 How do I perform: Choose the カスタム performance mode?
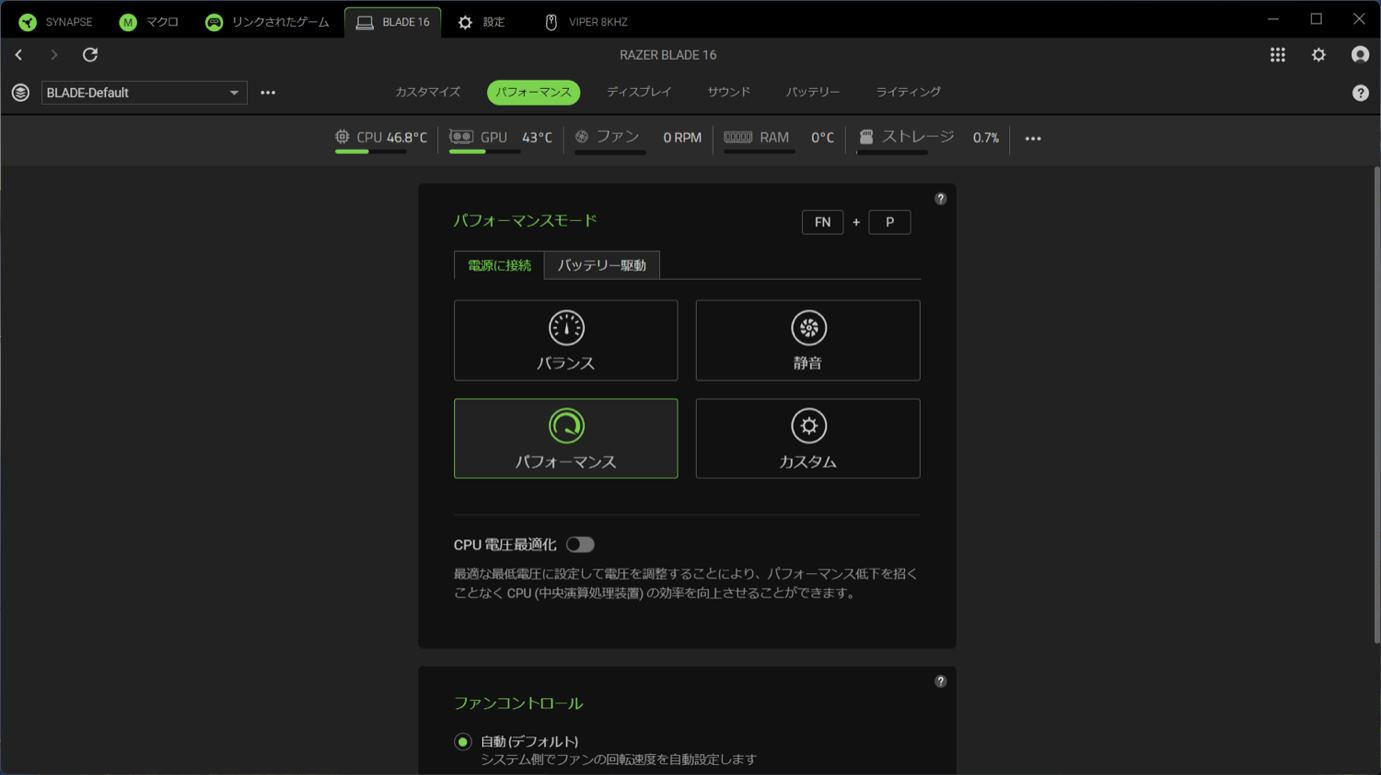[808, 438]
